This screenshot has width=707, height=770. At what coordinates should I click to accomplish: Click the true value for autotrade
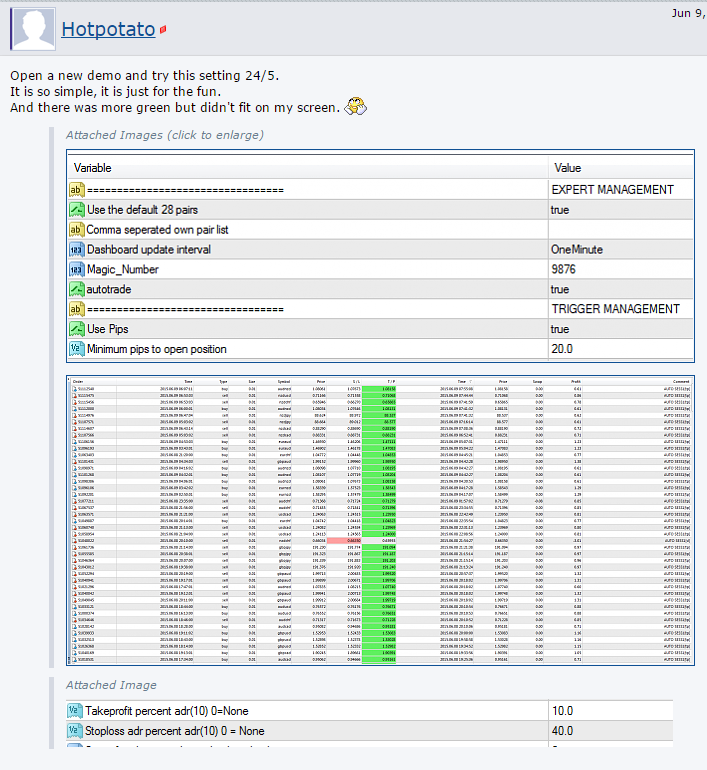click(x=560, y=289)
